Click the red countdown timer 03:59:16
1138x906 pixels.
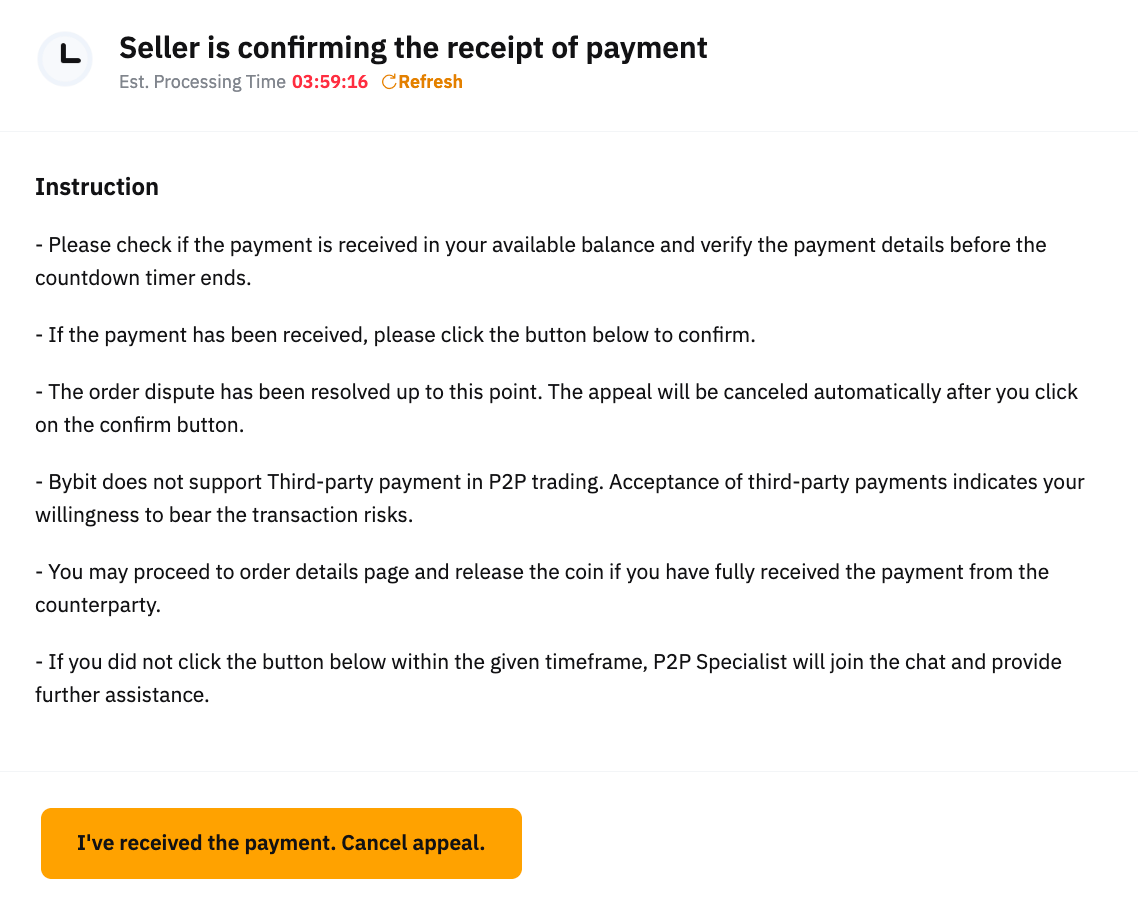[330, 82]
